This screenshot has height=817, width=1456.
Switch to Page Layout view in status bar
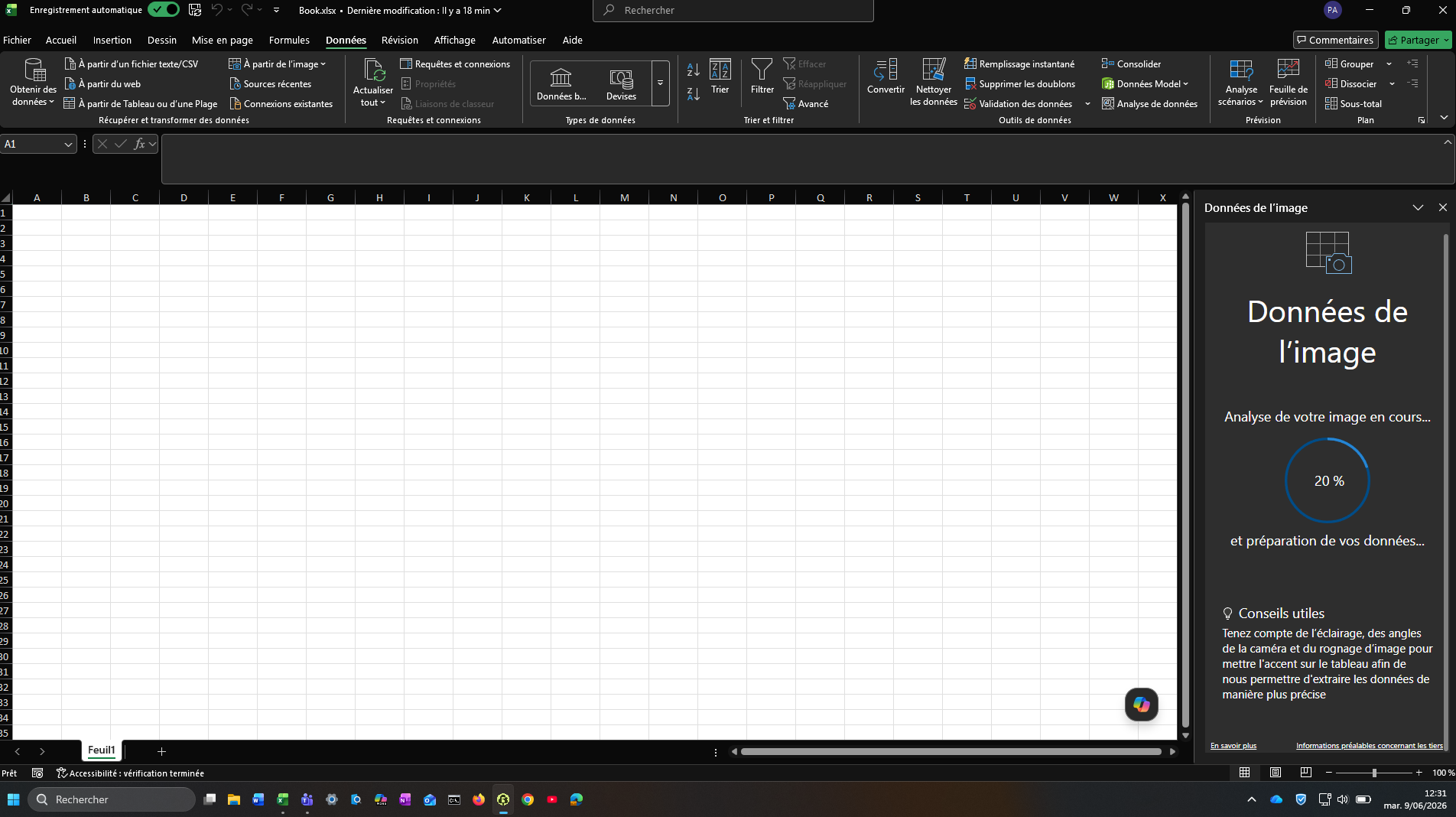click(1275, 773)
